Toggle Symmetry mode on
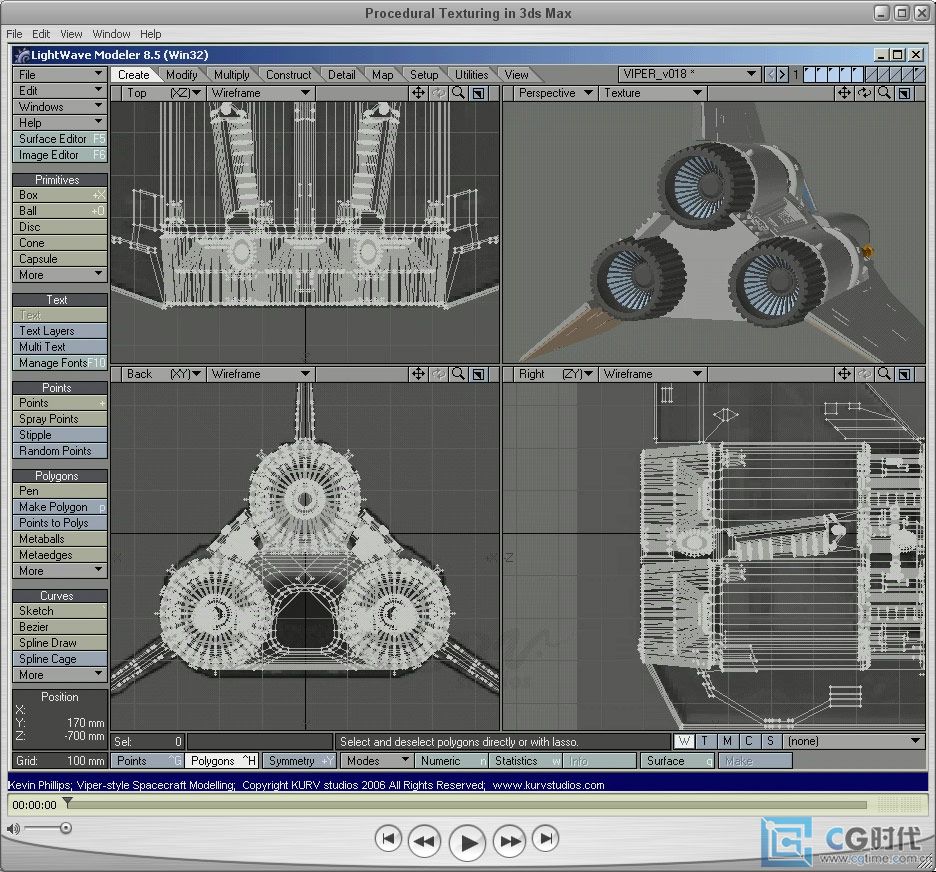Viewport: 936px width, 872px height. tap(300, 761)
